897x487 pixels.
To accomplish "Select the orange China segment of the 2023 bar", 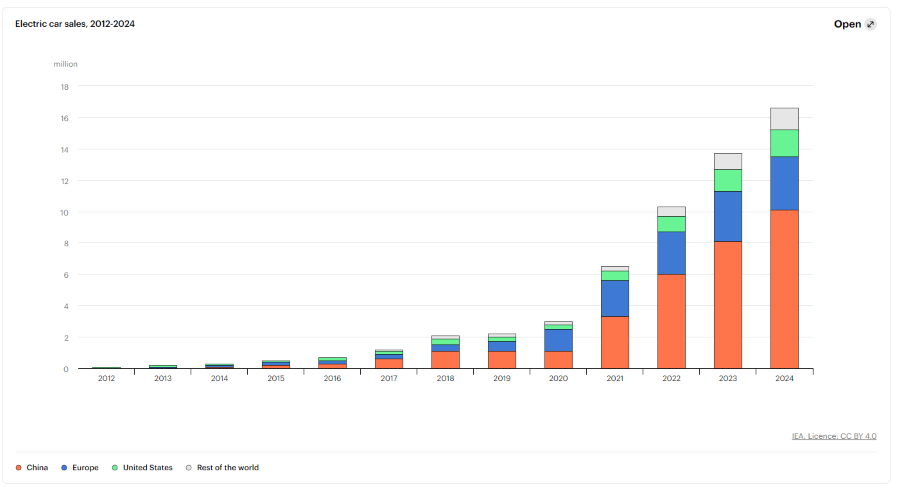I will point(727,305).
